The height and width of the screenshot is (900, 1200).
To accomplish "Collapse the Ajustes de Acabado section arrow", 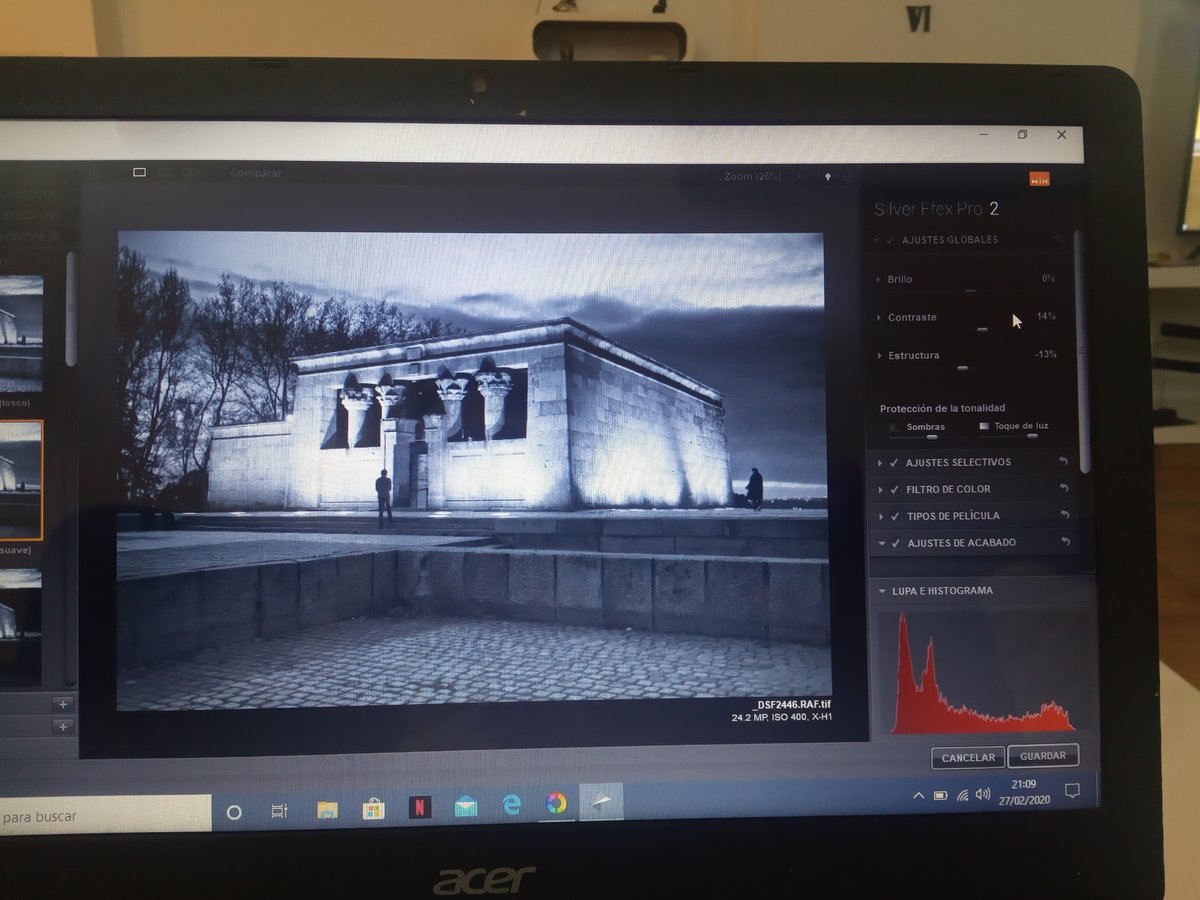I will pyautogui.click(x=882, y=543).
